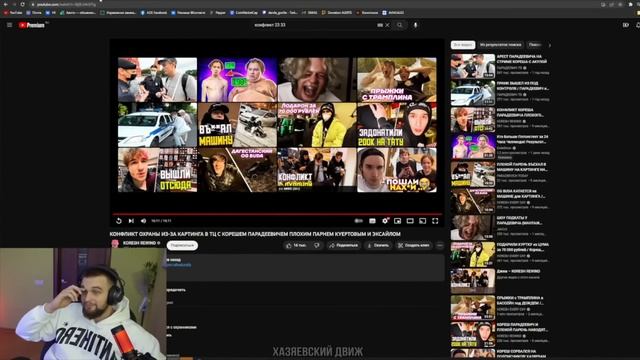Open end-screen video of shirtless men on purple
This screenshot has height=360, width=640.
point(237,80)
